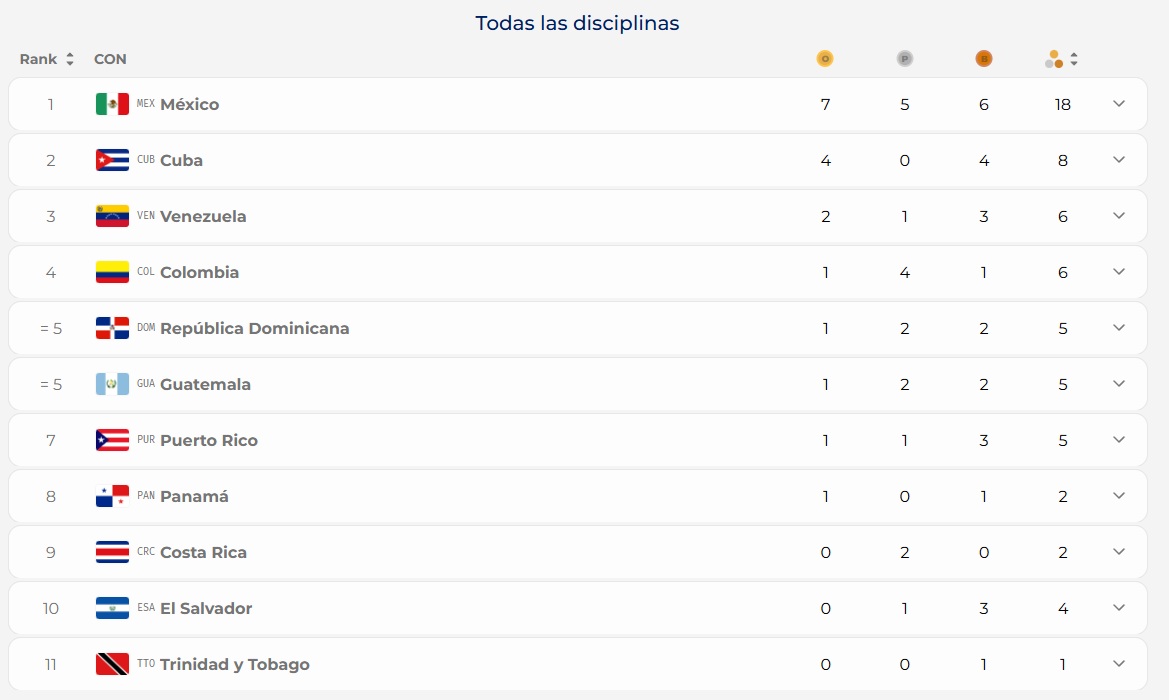The width and height of the screenshot is (1169, 700).
Task: Click the México flag icon
Action: [112, 104]
